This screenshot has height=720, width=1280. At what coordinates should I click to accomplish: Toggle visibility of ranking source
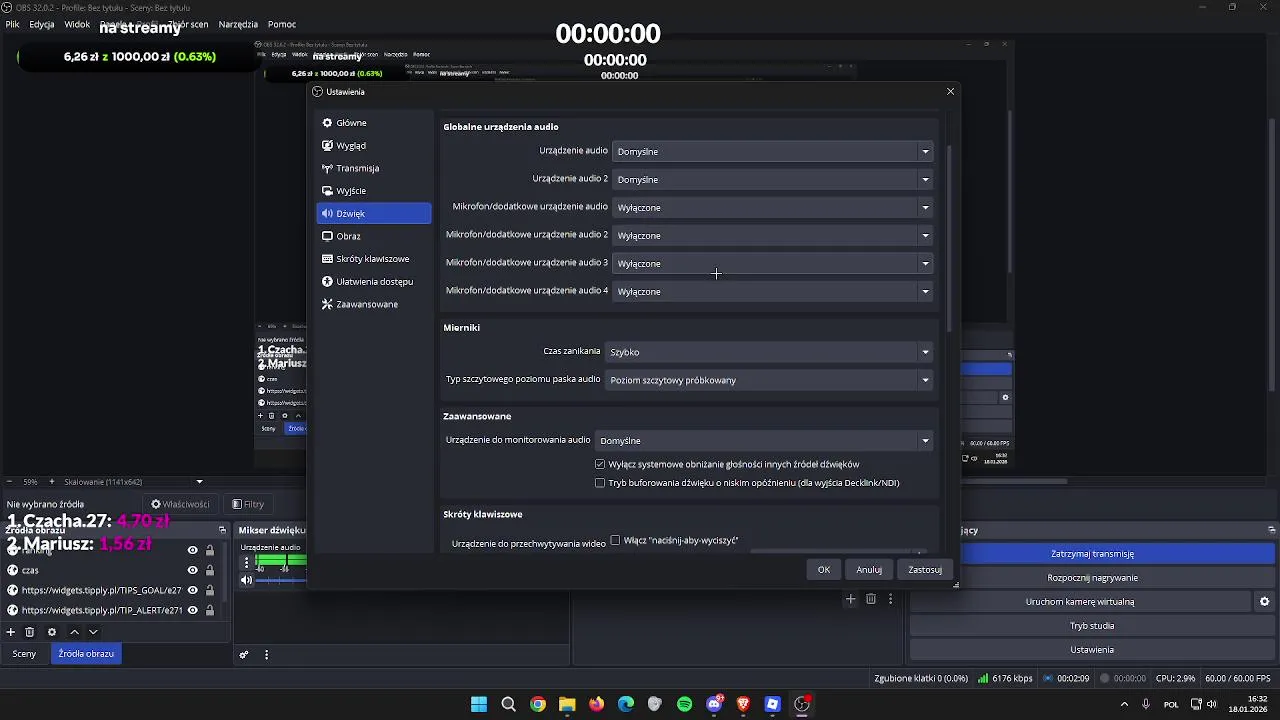coord(193,550)
